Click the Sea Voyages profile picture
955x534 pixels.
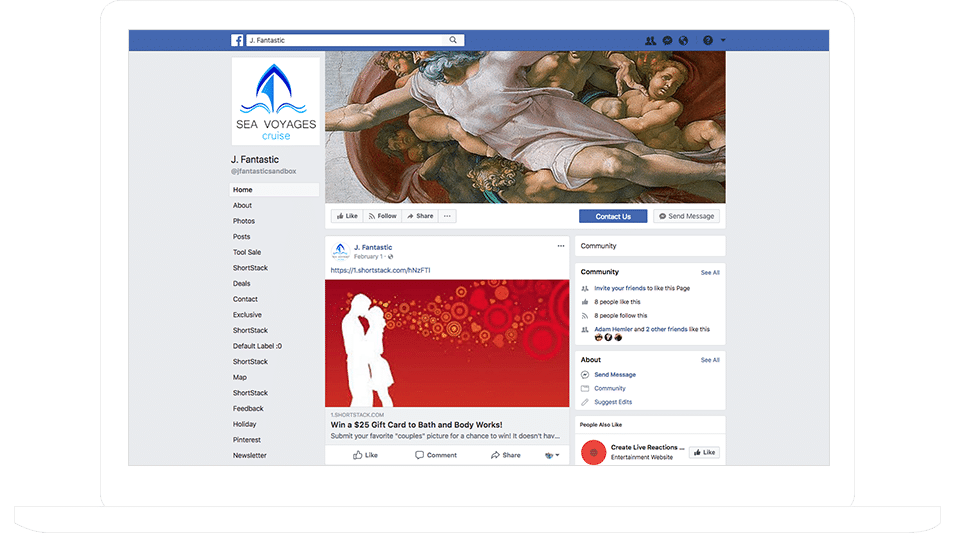(275, 101)
